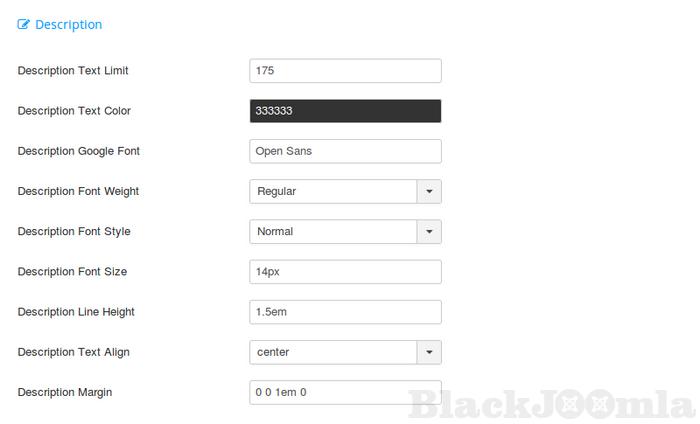Click the Description Font Weight label
This screenshot has width=700, height=424.
coord(78,191)
